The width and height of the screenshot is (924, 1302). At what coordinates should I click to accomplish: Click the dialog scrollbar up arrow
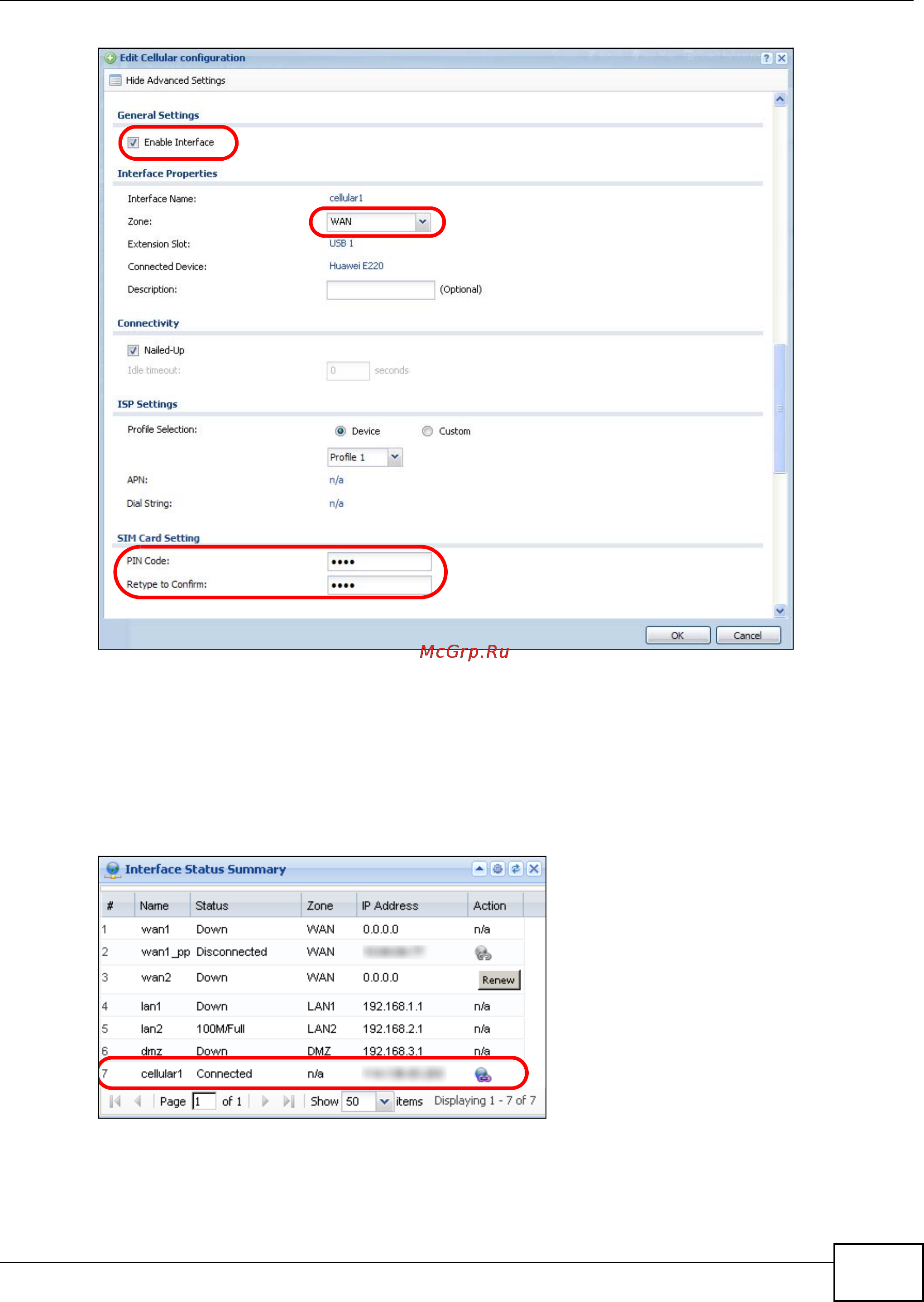tap(780, 100)
